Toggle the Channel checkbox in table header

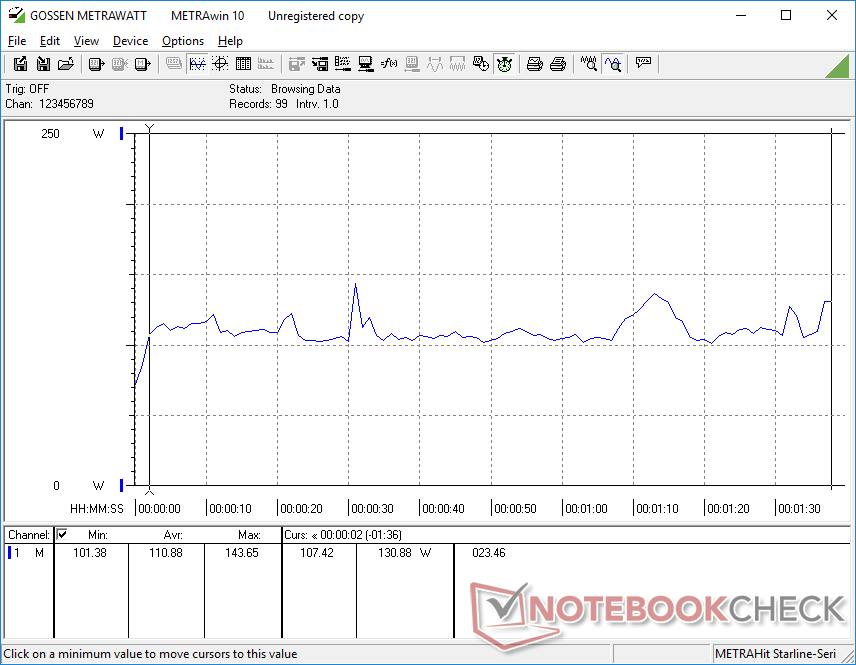(62, 535)
